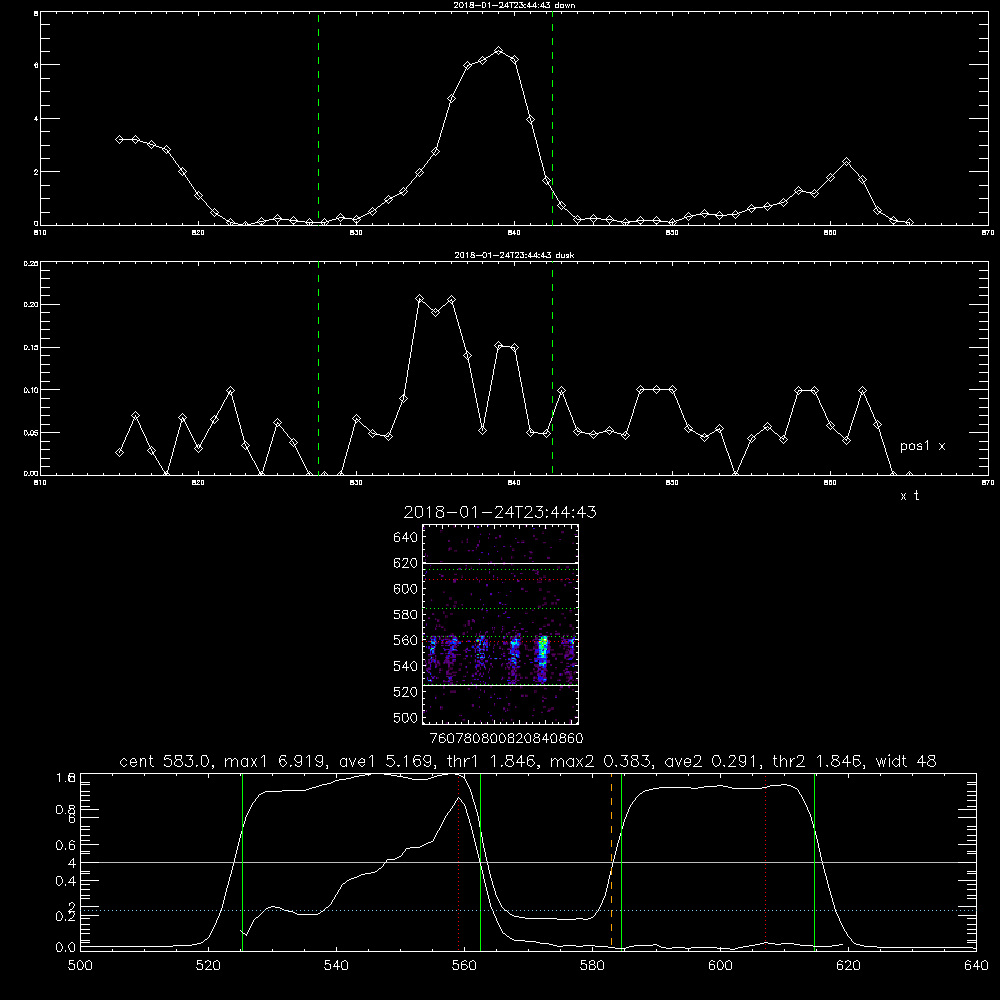
Task: Click the x-axis label "560" of the bottom plot
Action: (x=464, y=966)
